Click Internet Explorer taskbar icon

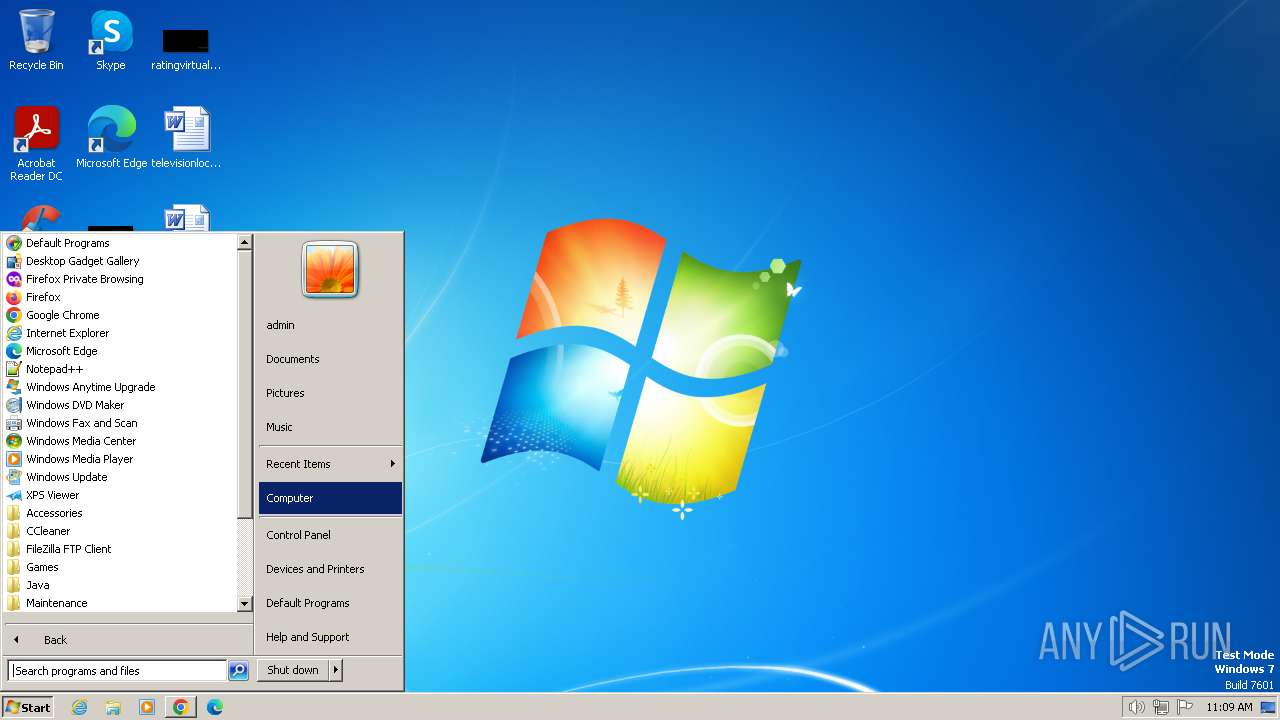pos(79,707)
